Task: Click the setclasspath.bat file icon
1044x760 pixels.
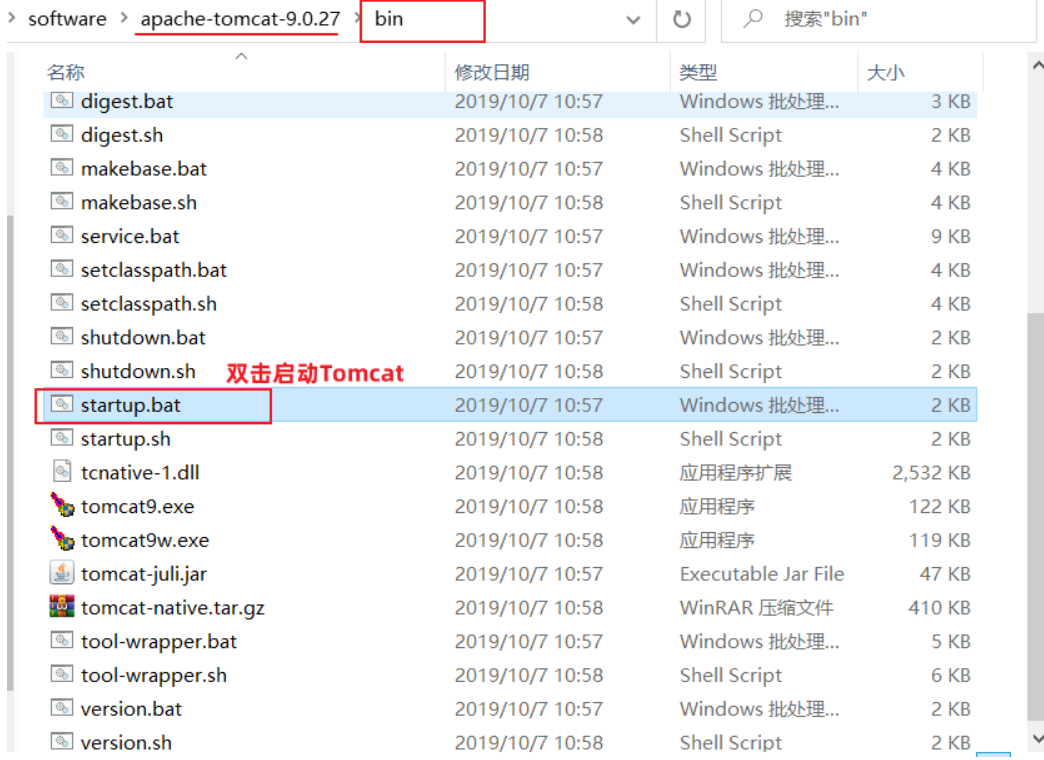Action: [x=62, y=269]
